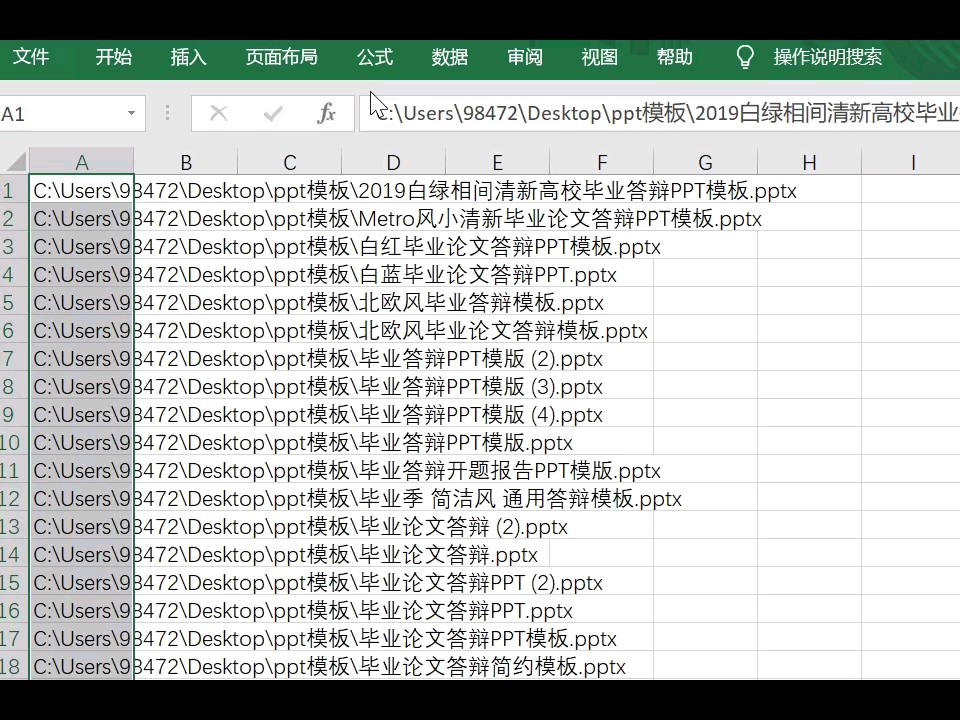960x720 pixels.
Task: Click the Insert Function (fx) icon
Action: (326, 113)
